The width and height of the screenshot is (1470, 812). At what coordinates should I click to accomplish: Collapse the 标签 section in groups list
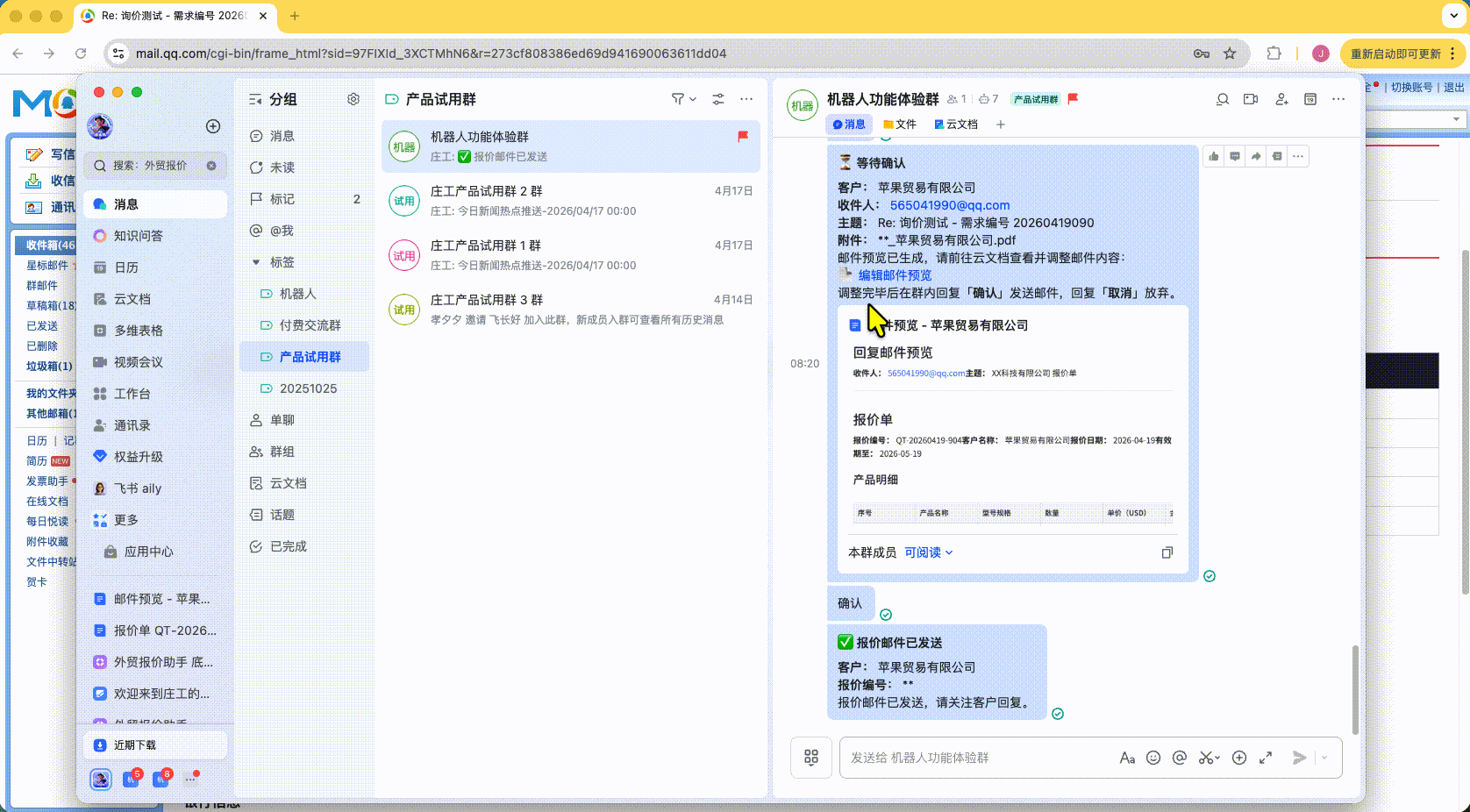click(256, 262)
